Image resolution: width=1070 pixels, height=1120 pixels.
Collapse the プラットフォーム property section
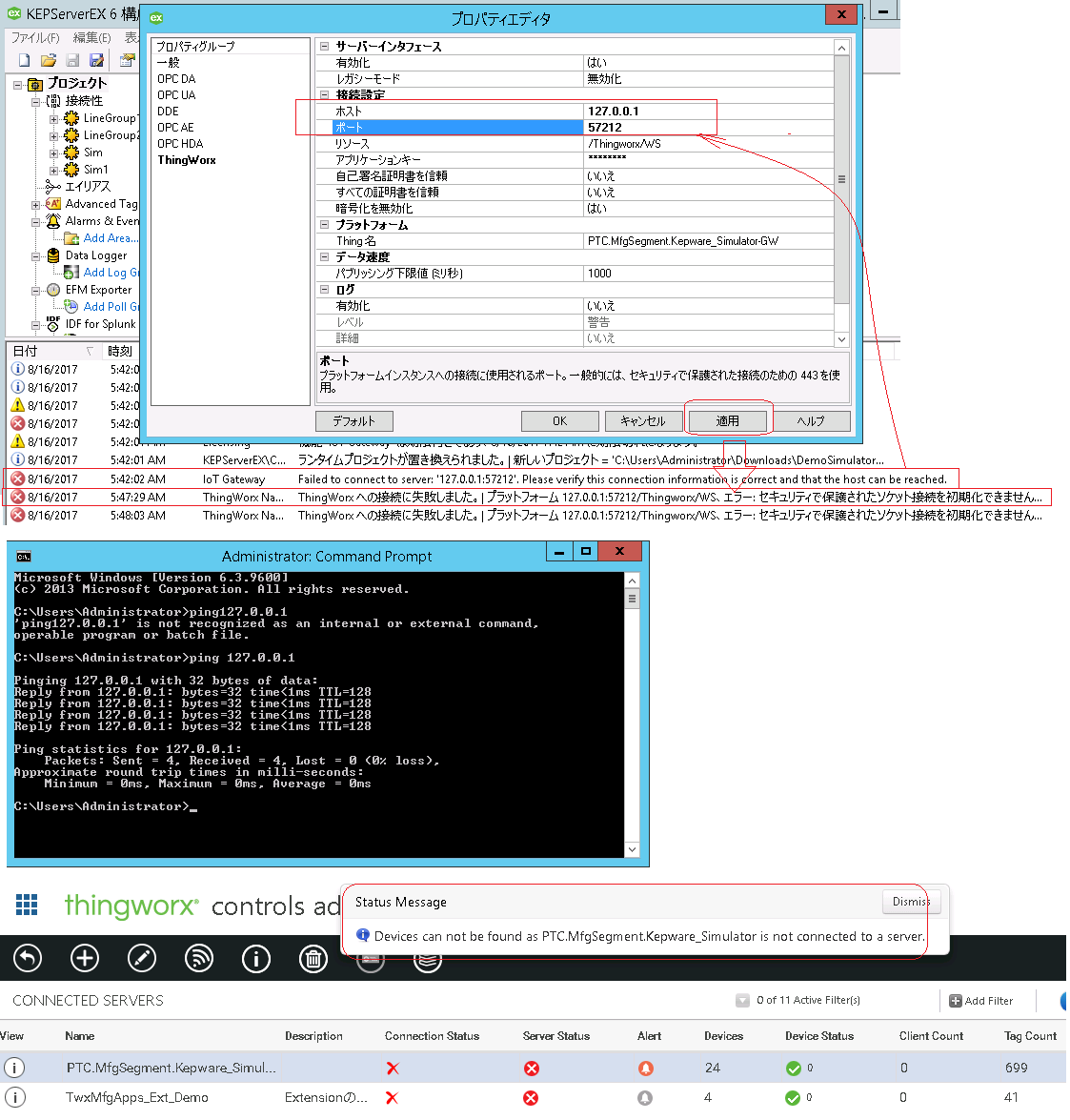tap(325, 224)
